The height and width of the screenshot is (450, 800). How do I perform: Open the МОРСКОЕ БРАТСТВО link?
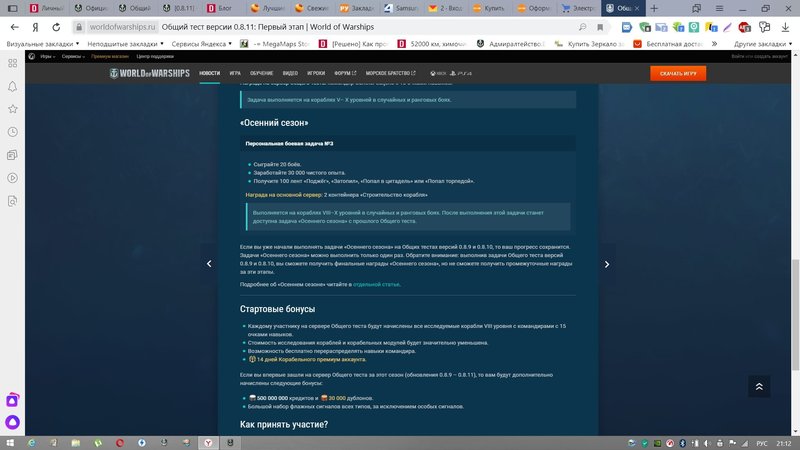[x=390, y=73]
